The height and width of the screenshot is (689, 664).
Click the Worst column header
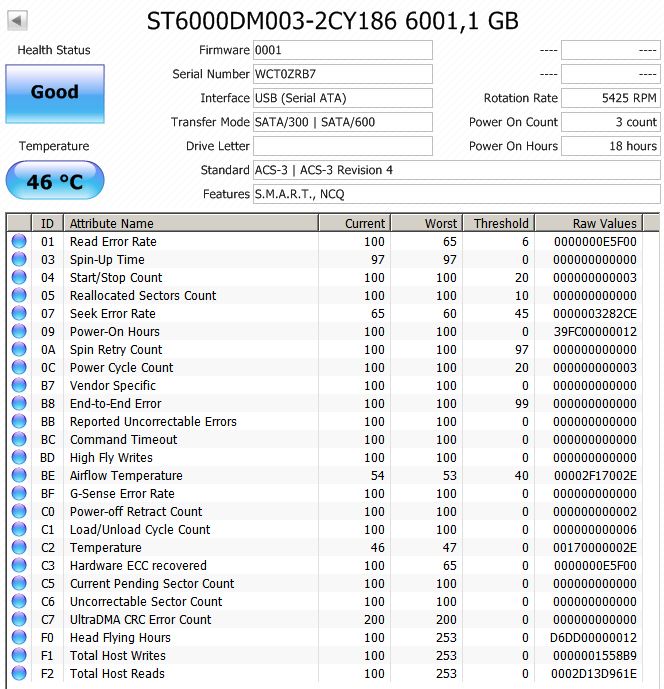[x=427, y=223]
